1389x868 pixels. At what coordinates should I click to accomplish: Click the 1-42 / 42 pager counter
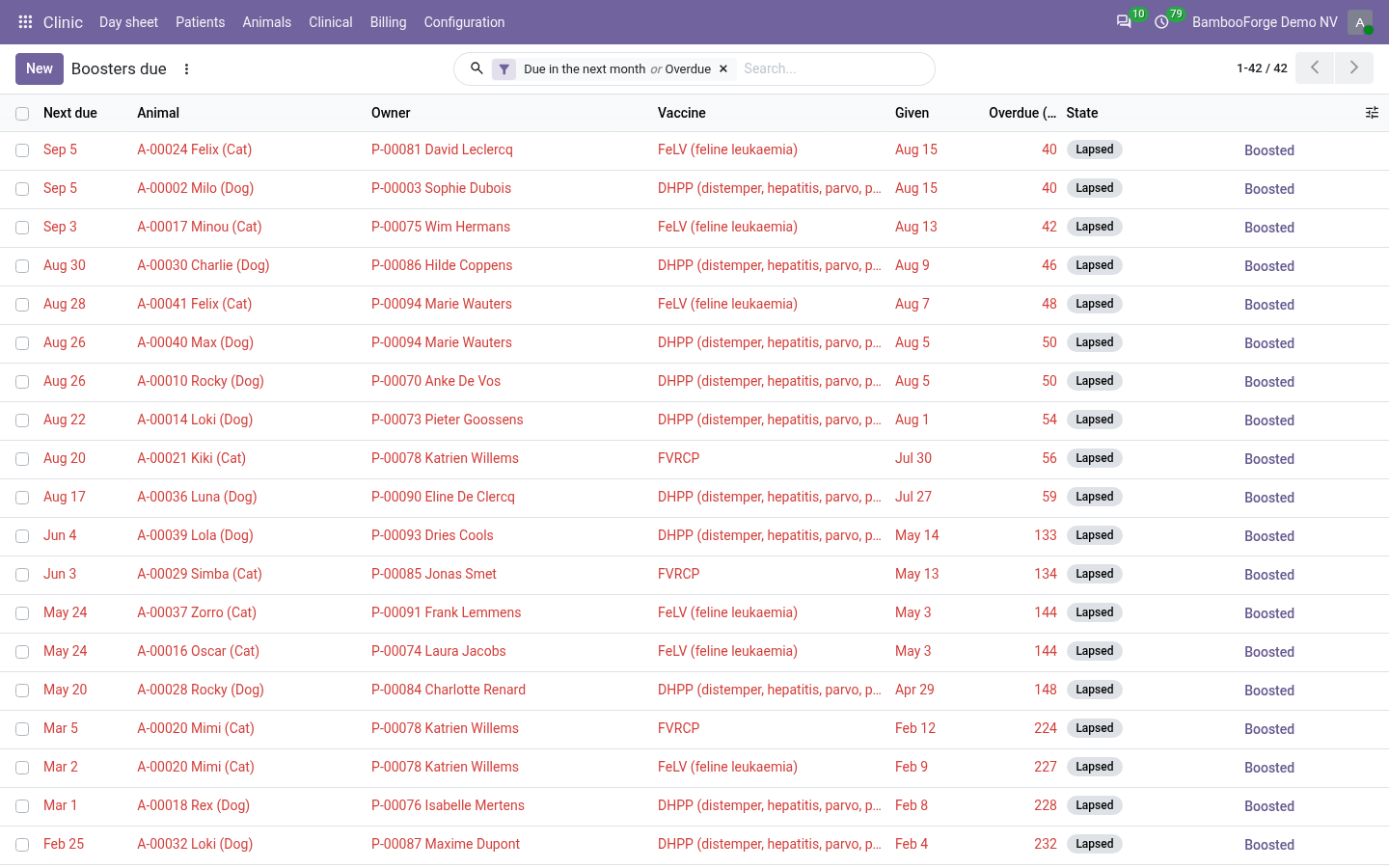click(x=1262, y=68)
